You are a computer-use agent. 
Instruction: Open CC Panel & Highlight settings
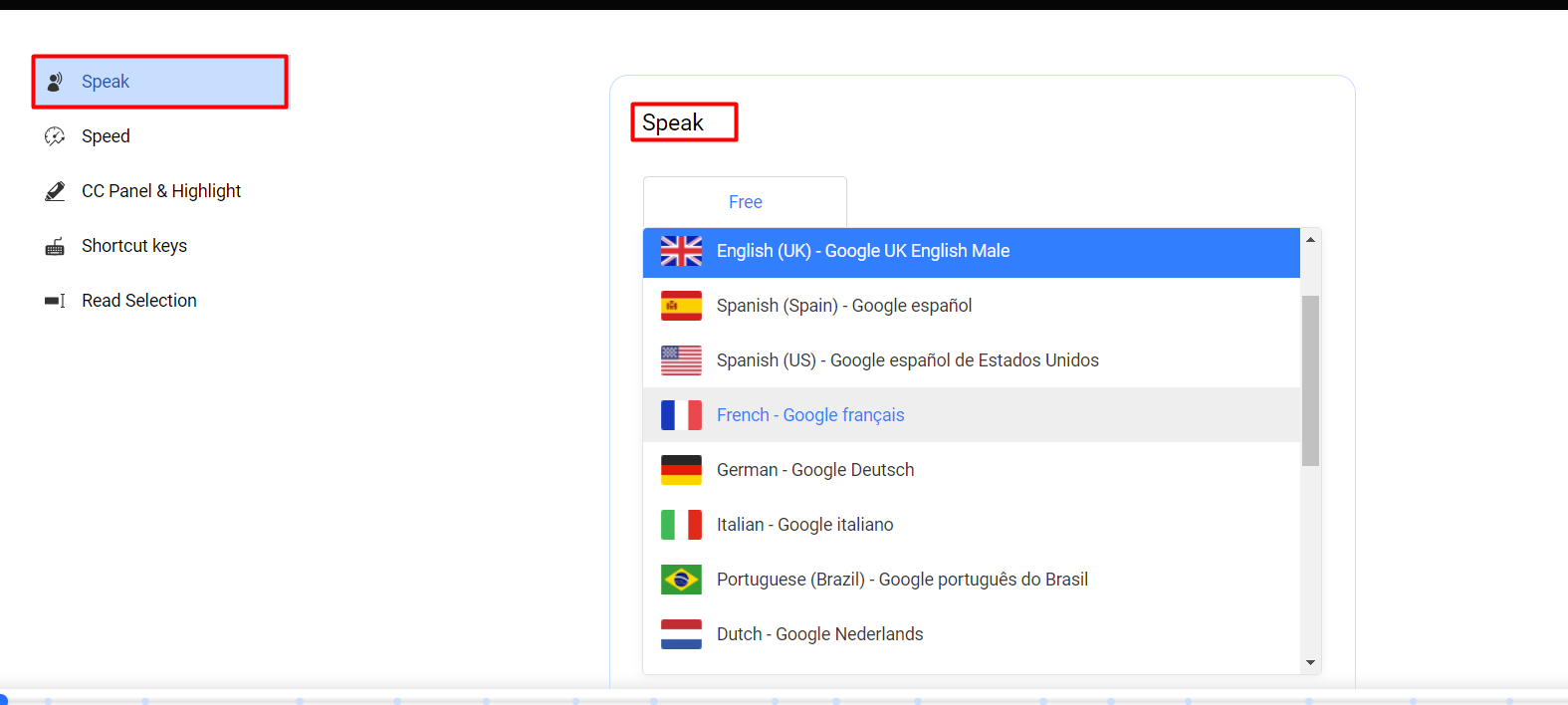[x=159, y=191]
